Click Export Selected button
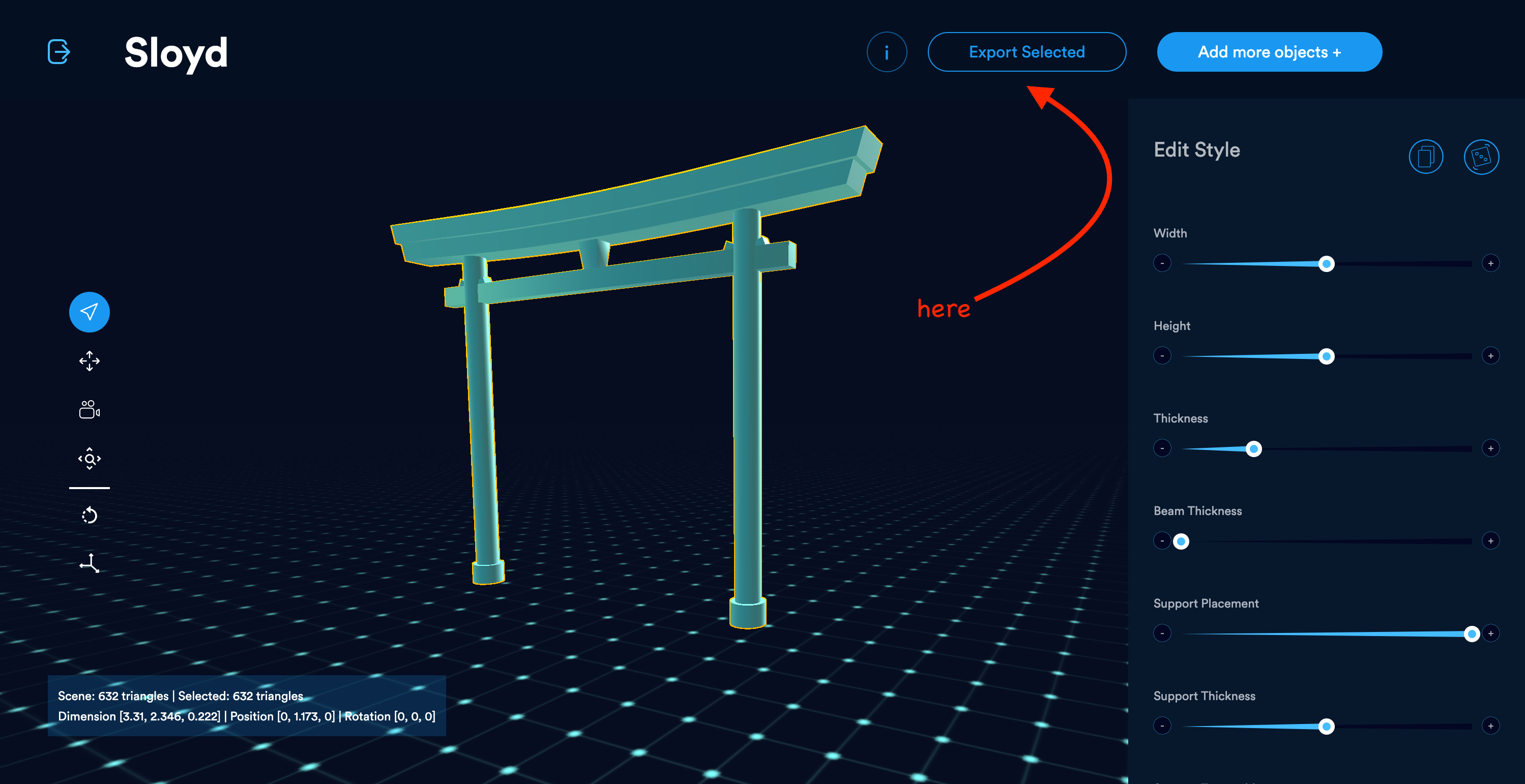 (x=1027, y=52)
